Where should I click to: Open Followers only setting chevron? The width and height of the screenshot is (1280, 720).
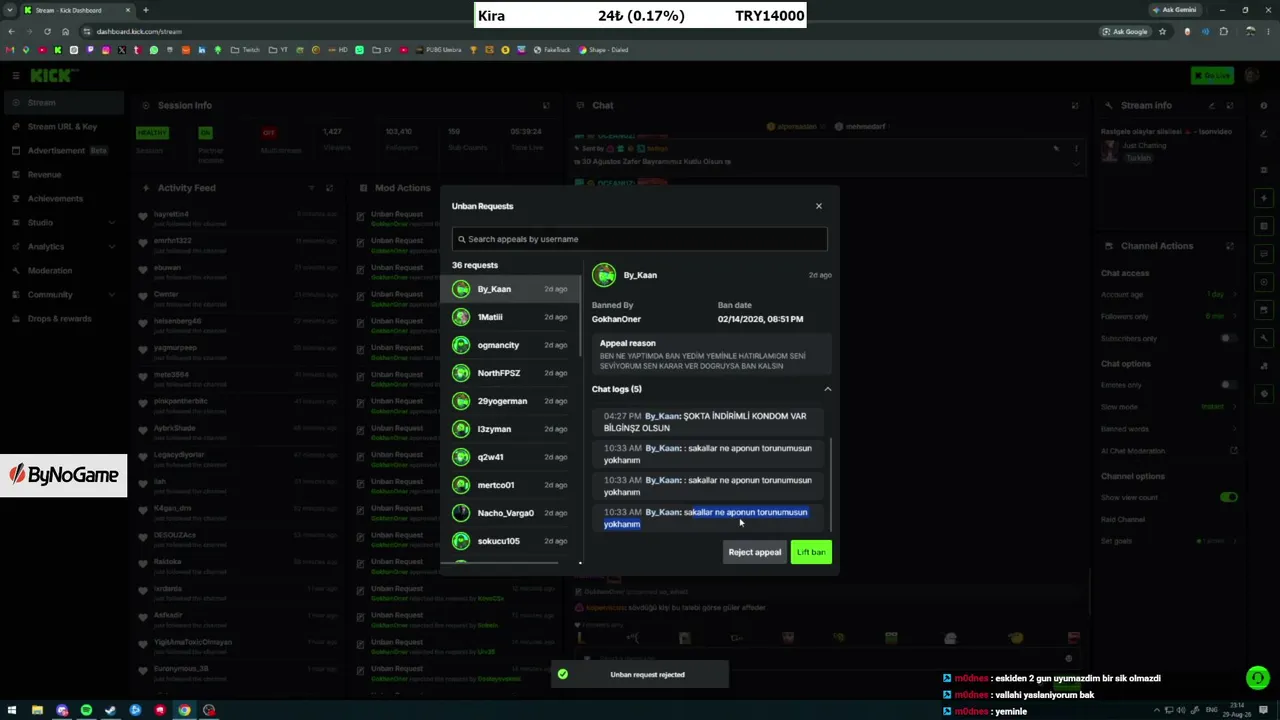click(x=1234, y=317)
